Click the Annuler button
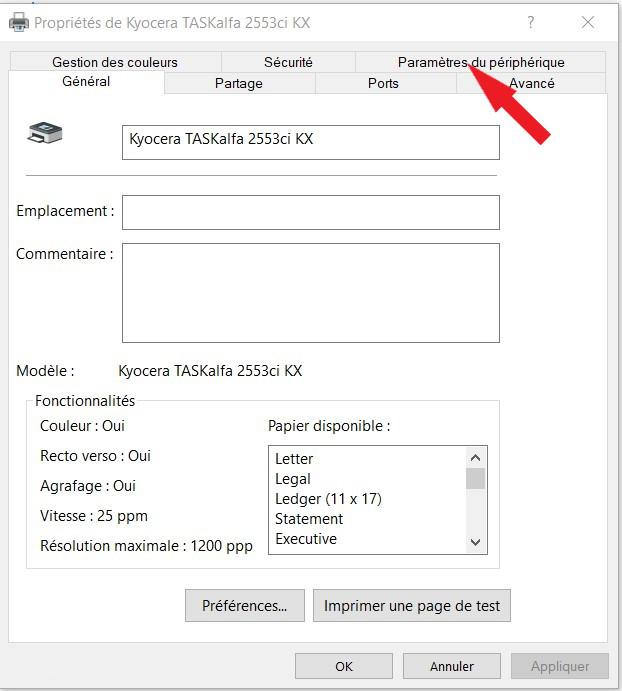 (452, 666)
